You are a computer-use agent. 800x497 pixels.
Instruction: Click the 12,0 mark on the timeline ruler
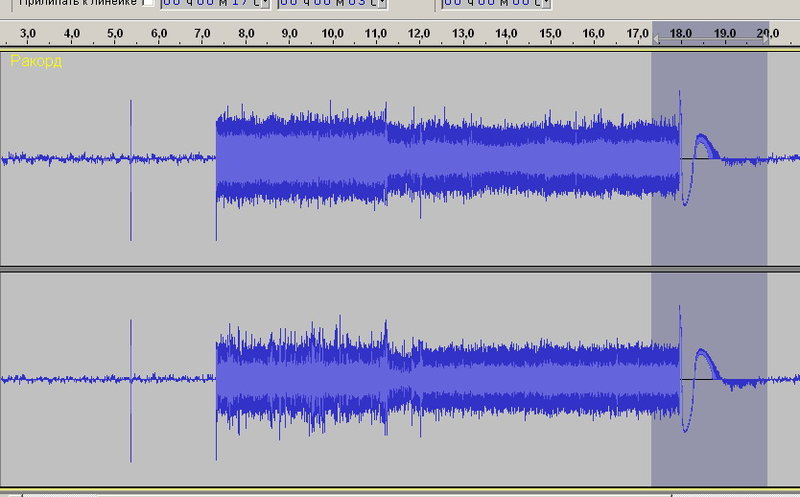click(419, 34)
